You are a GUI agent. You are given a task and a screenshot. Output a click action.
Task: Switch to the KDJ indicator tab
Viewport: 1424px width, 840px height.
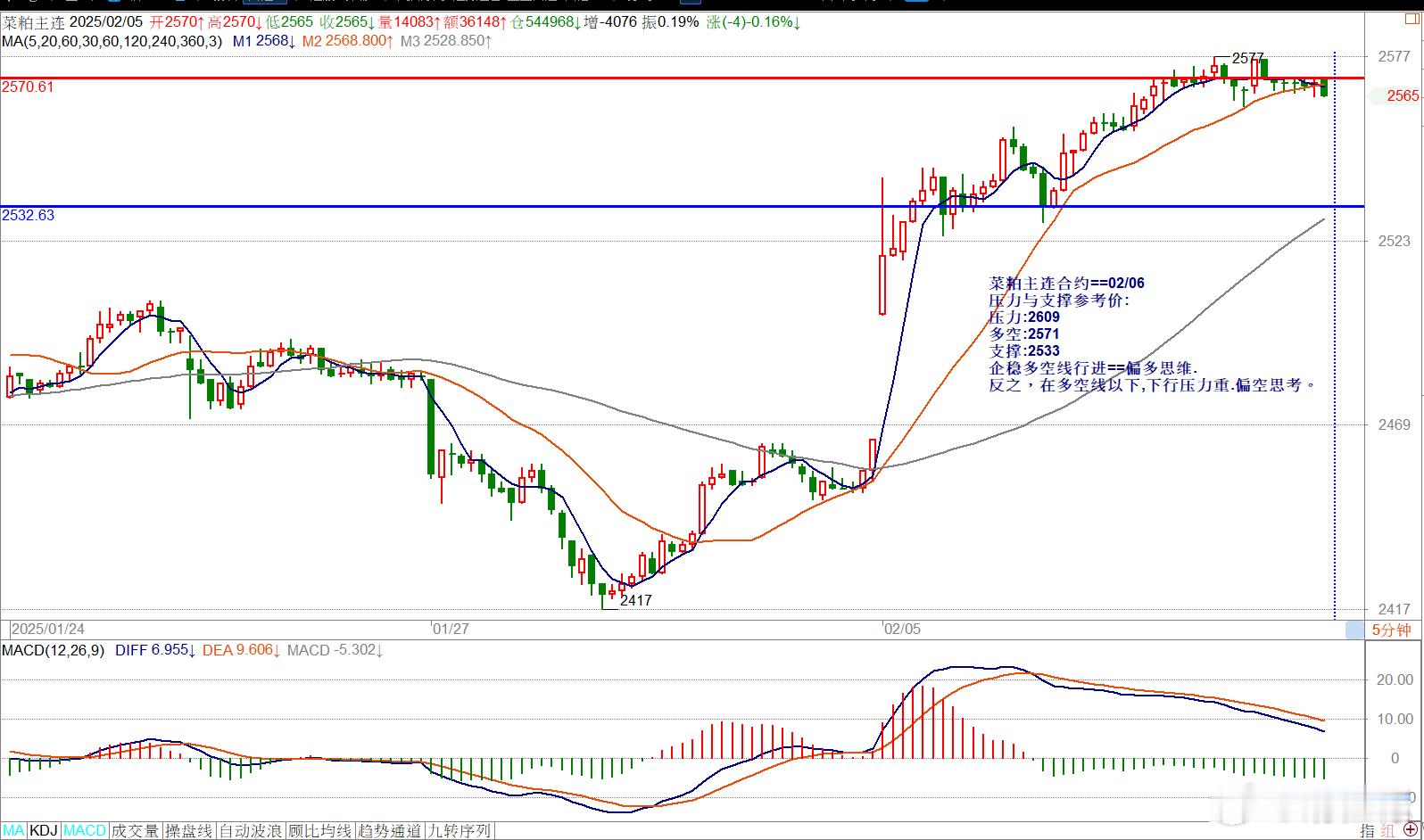(44, 830)
